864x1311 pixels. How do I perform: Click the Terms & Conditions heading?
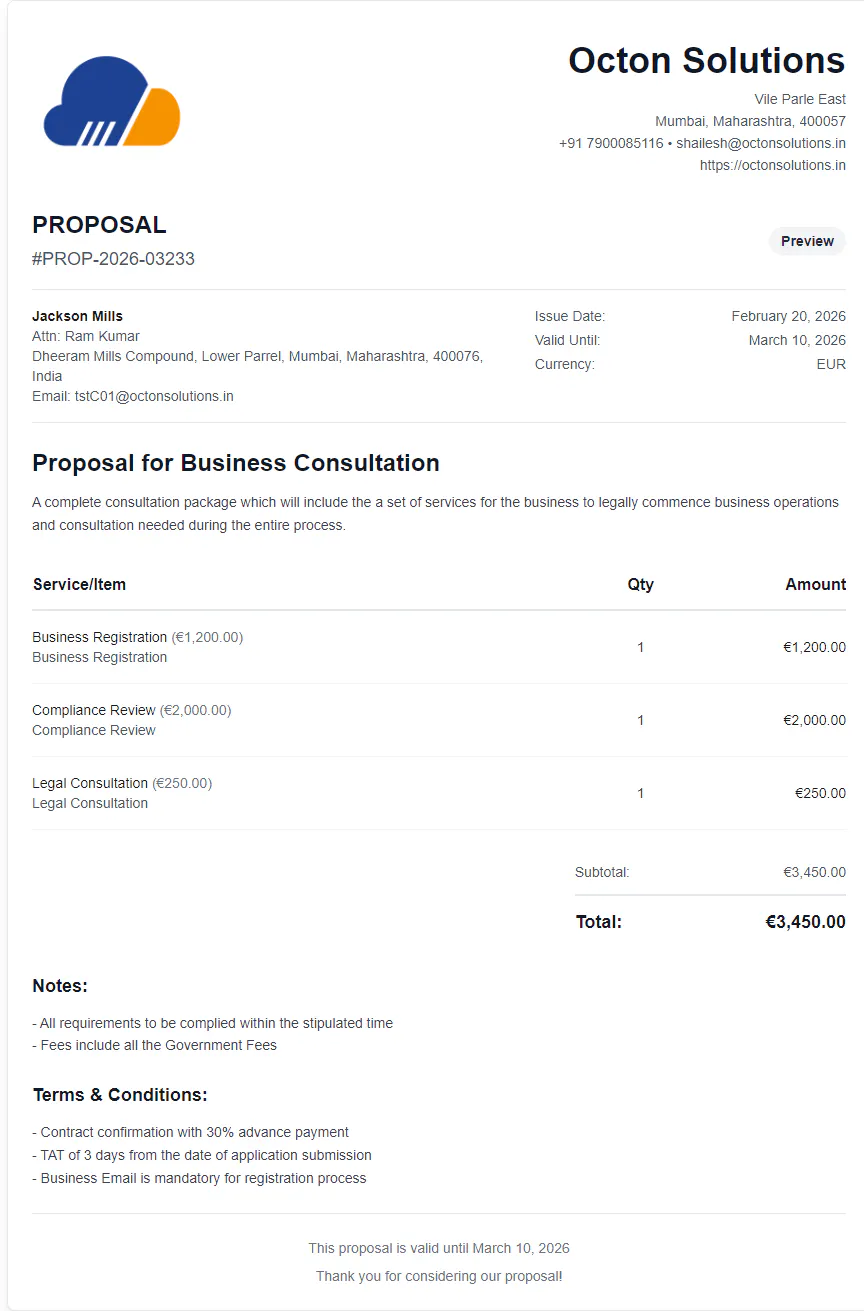[x=120, y=1095]
